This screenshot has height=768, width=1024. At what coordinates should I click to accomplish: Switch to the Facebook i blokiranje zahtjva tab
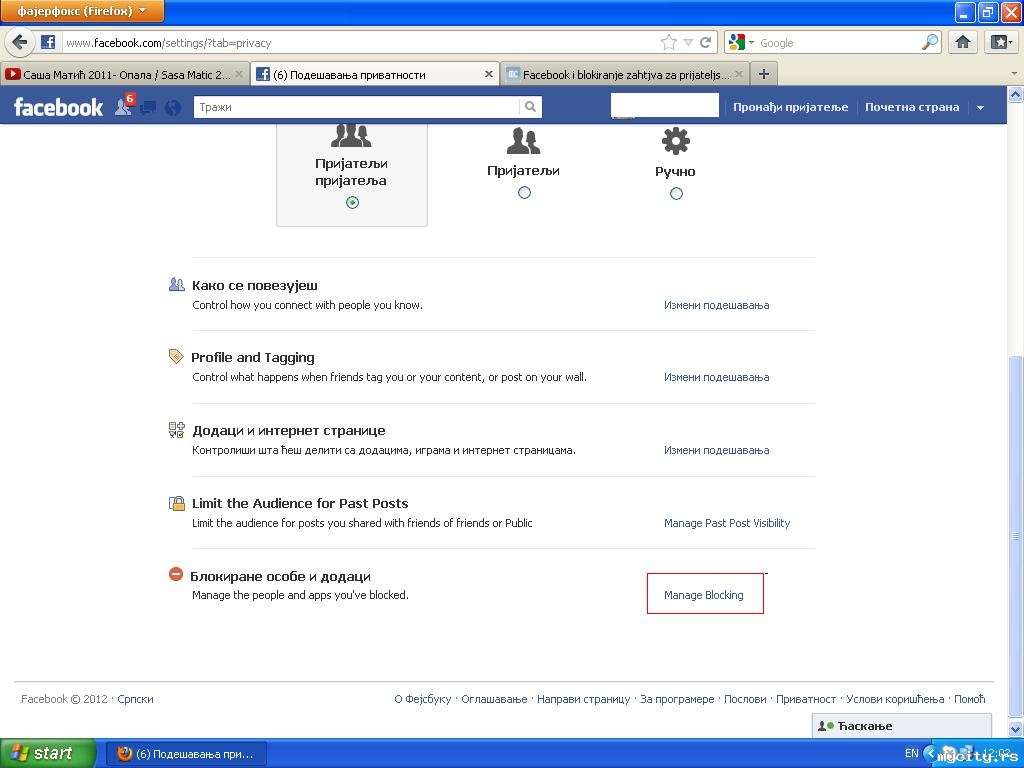(626, 74)
